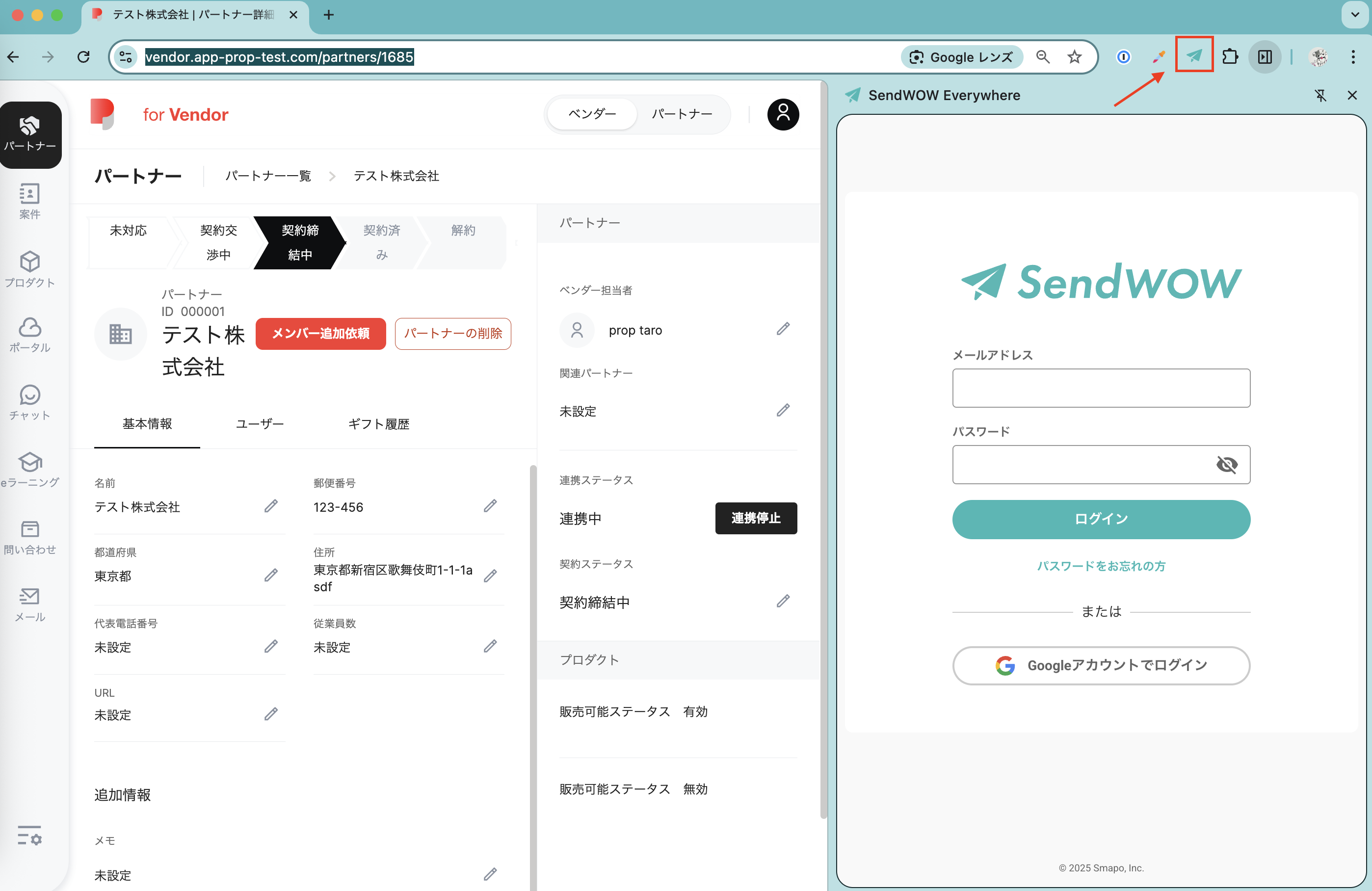Click the SendWOW ログイン button
The image size is (1372, 891).
(1101, 519)
